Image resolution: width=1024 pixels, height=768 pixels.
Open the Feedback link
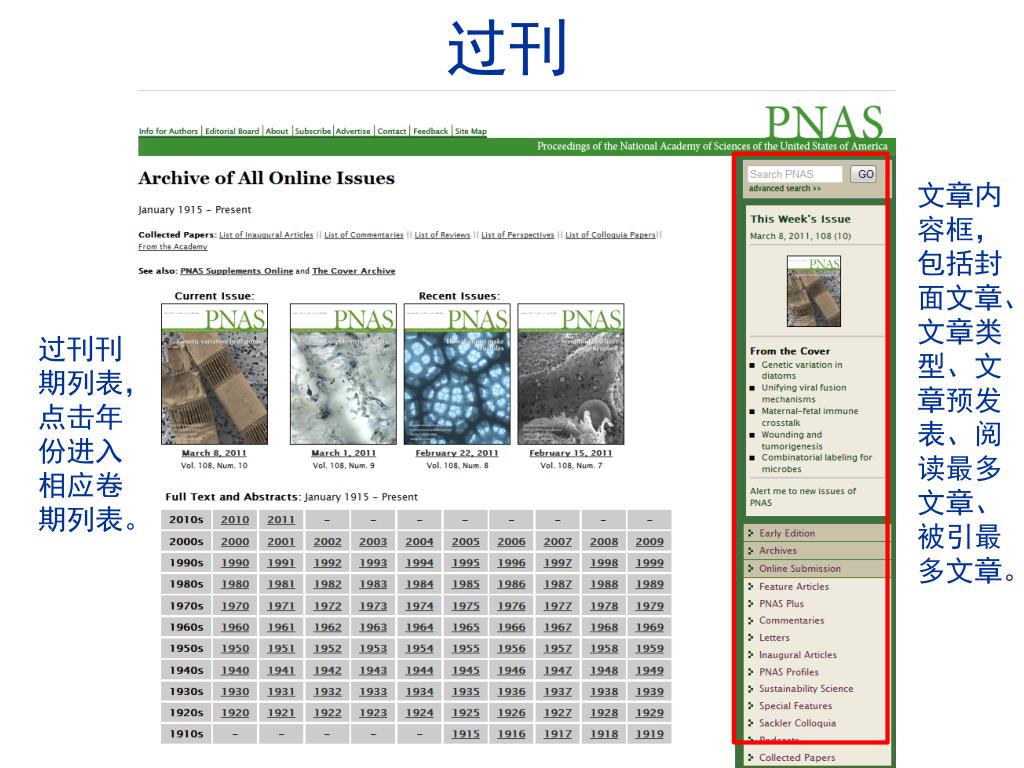coord(430,131)
